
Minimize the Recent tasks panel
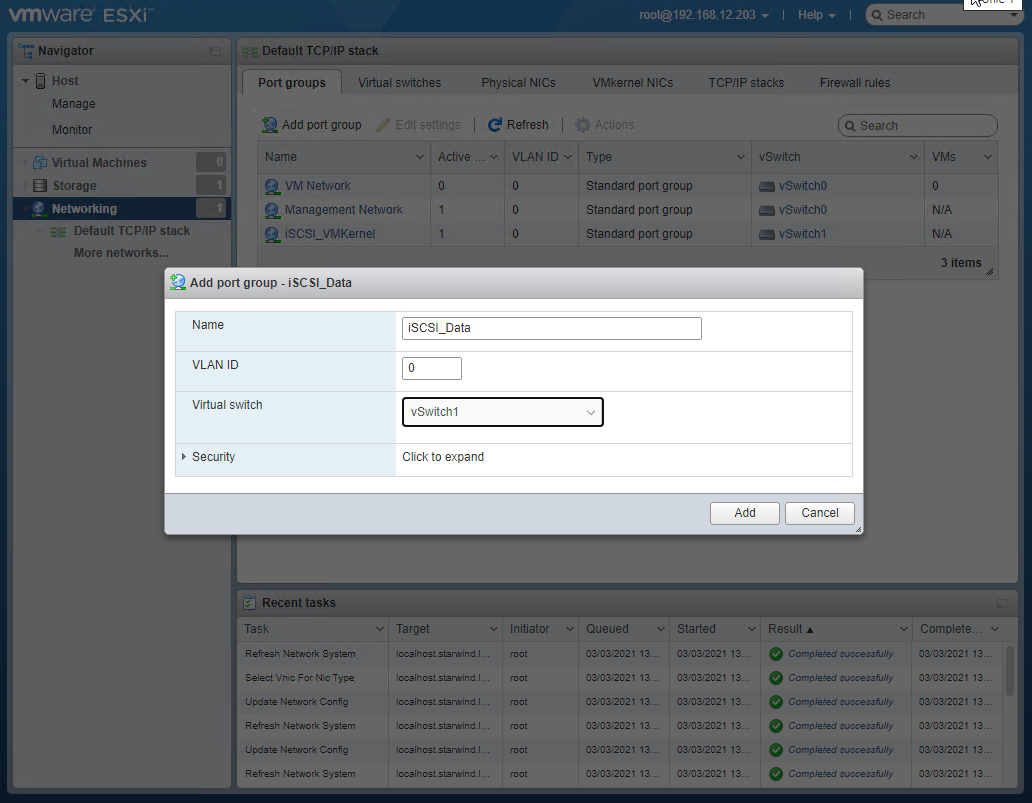[x=1002, y=604]
